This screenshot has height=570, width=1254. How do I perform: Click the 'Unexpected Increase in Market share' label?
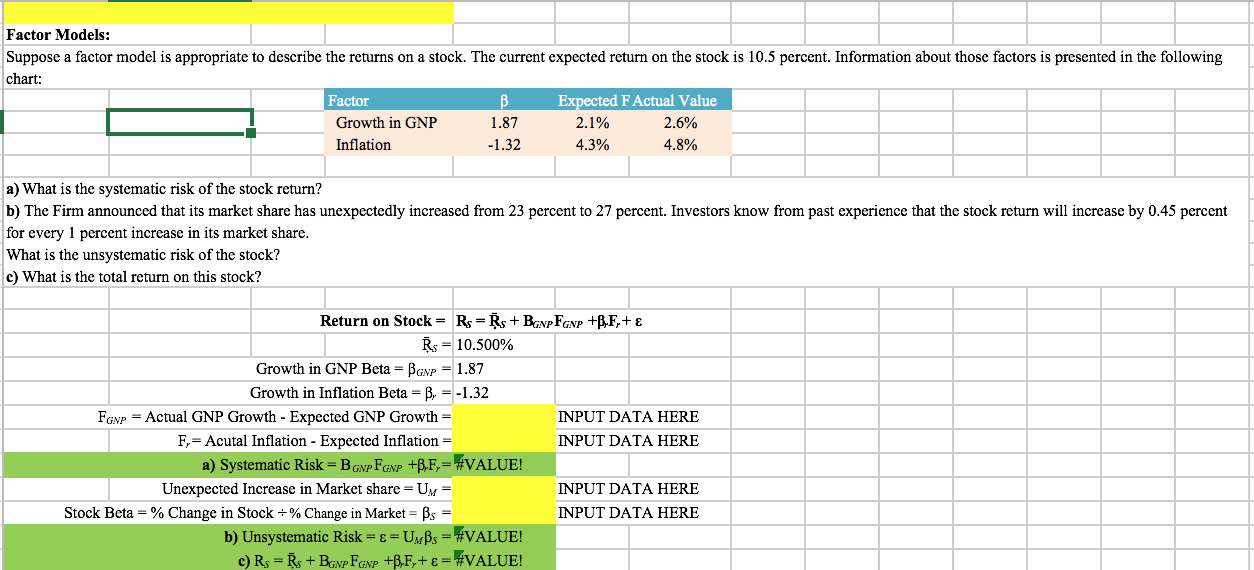[307, 489]
